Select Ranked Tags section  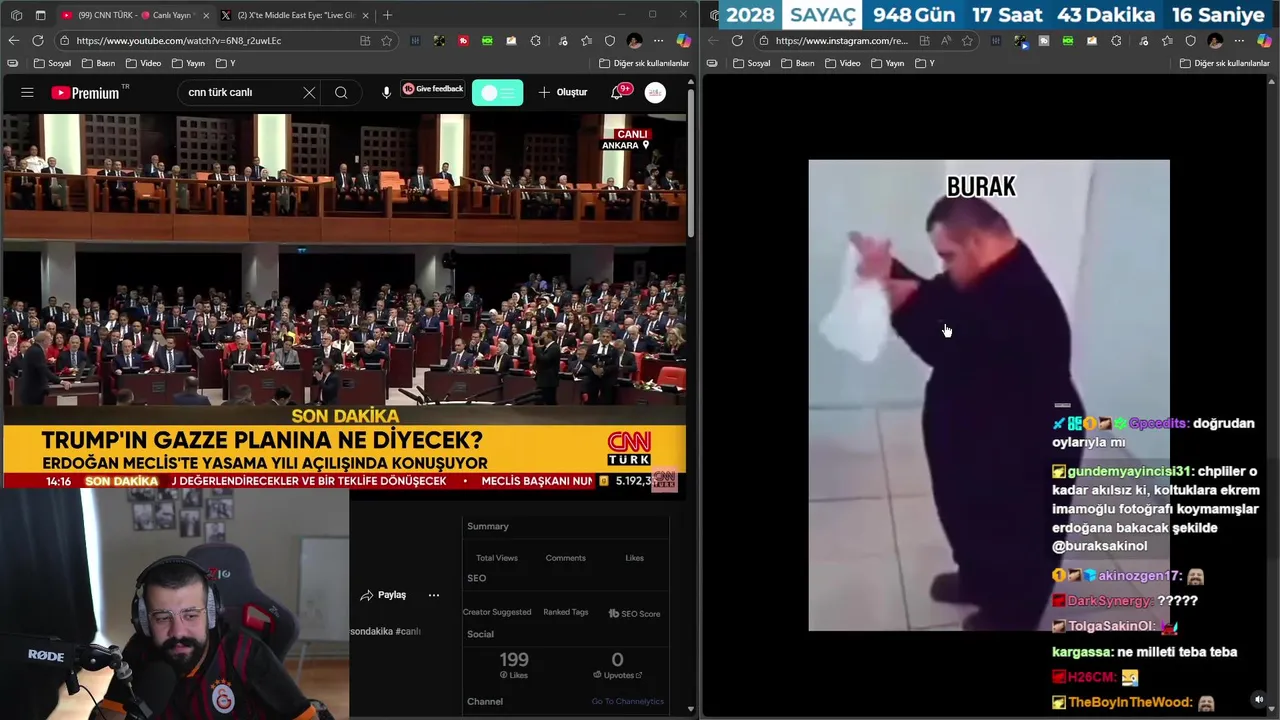click(x=565, y=612)
